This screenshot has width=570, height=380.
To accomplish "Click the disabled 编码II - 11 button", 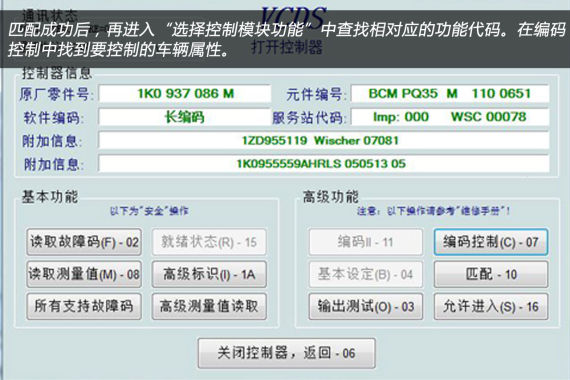I will (x=366, y=242).
